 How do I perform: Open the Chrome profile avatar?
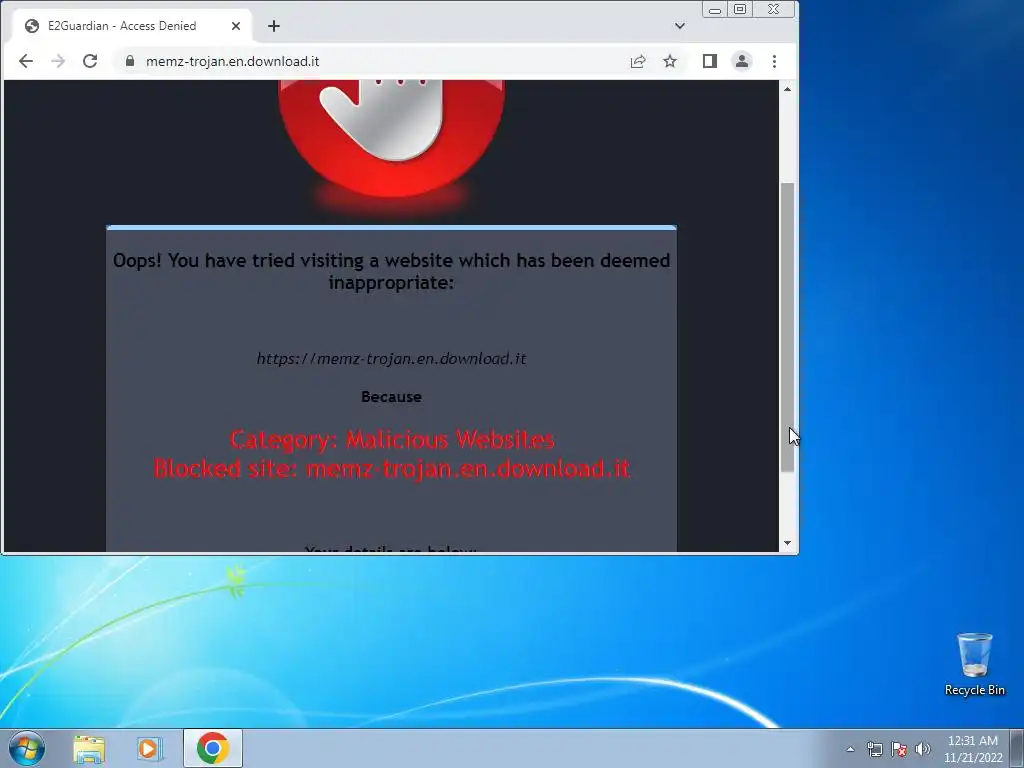(x=742, y=61)
